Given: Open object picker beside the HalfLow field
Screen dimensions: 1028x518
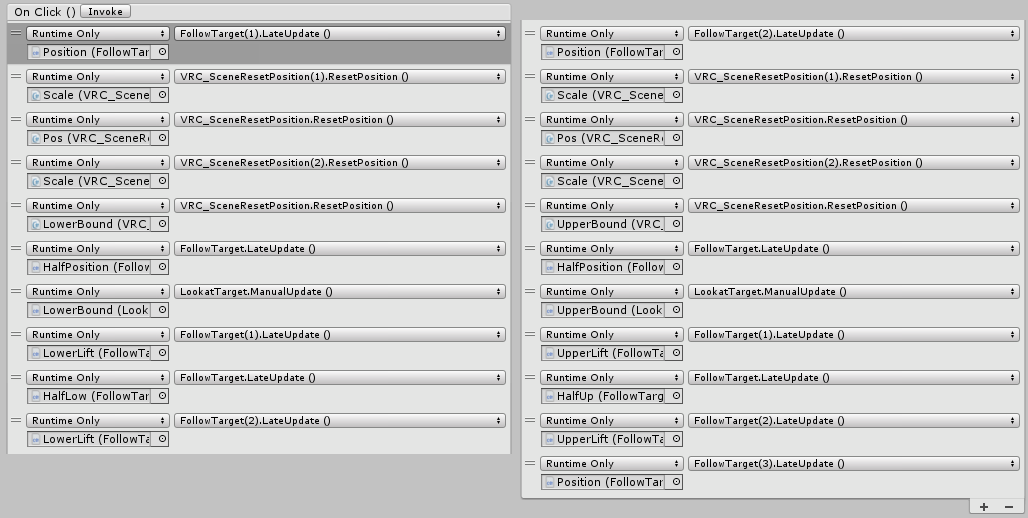Looking at the screenshot, I should [161, 396].
